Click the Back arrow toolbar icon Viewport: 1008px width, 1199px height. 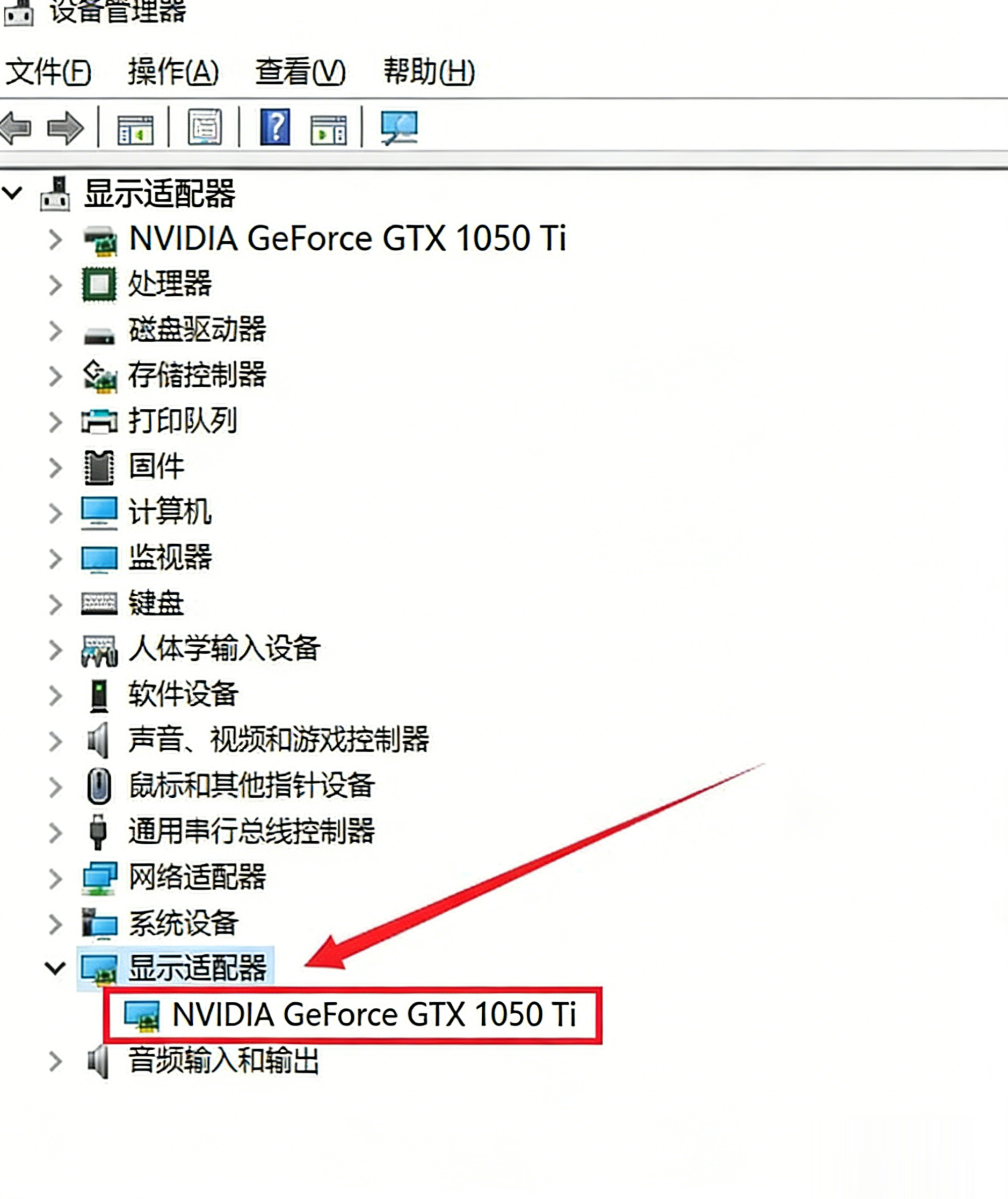click(x=16, y=127)
